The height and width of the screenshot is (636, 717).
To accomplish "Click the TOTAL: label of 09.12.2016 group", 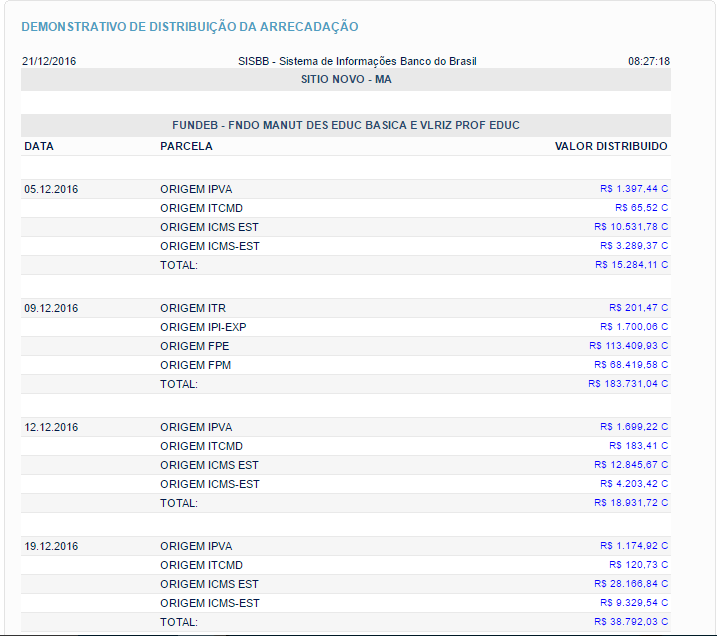I will [x=179, y=384].
